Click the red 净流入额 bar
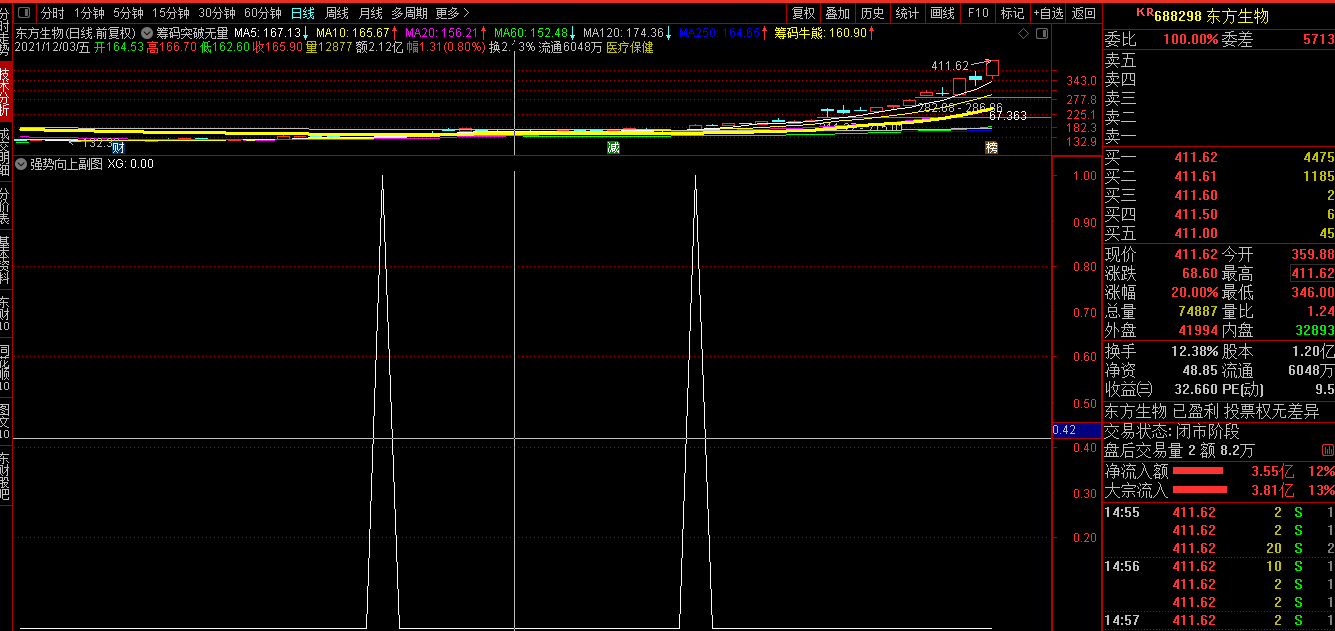1335x631 pixels. (1198, 470)
